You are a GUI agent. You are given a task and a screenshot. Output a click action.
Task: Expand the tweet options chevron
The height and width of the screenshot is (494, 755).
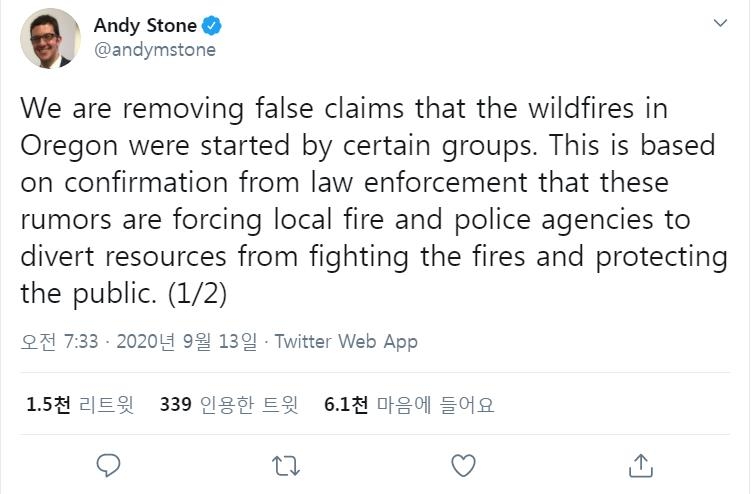click(720, 23)
